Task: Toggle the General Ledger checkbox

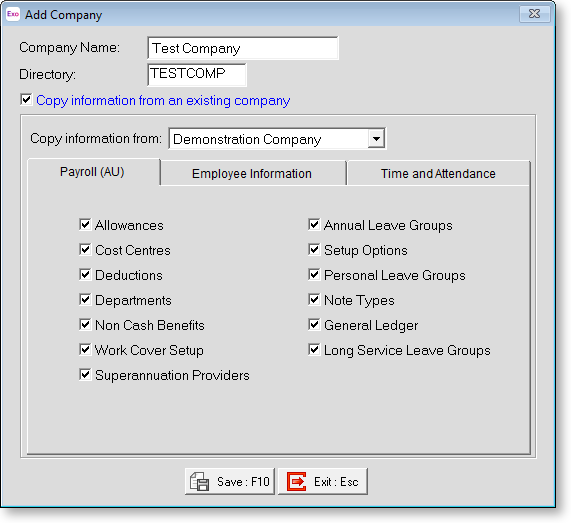Action: [x=314, y=325]
